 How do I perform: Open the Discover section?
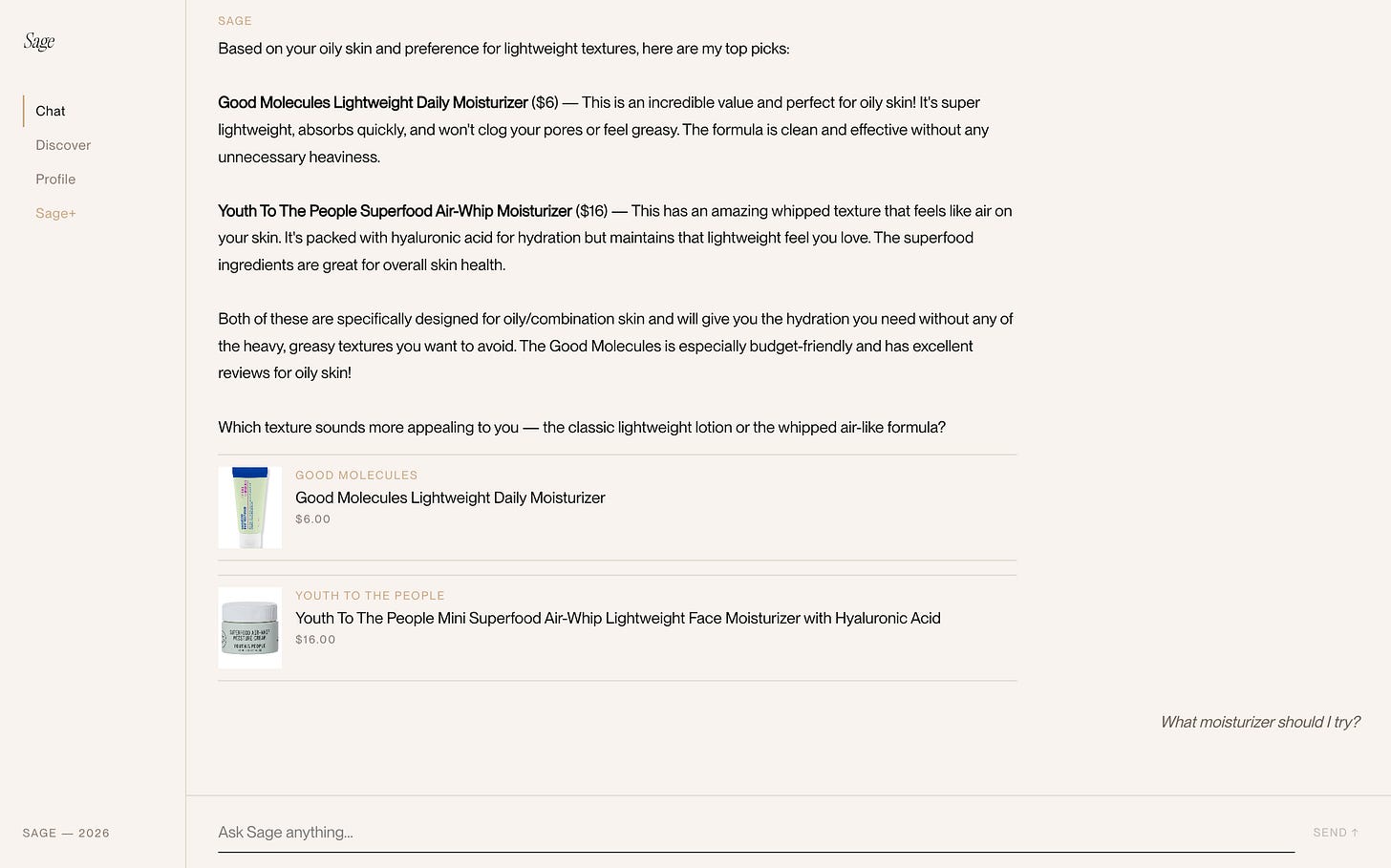tap(63, 145)
